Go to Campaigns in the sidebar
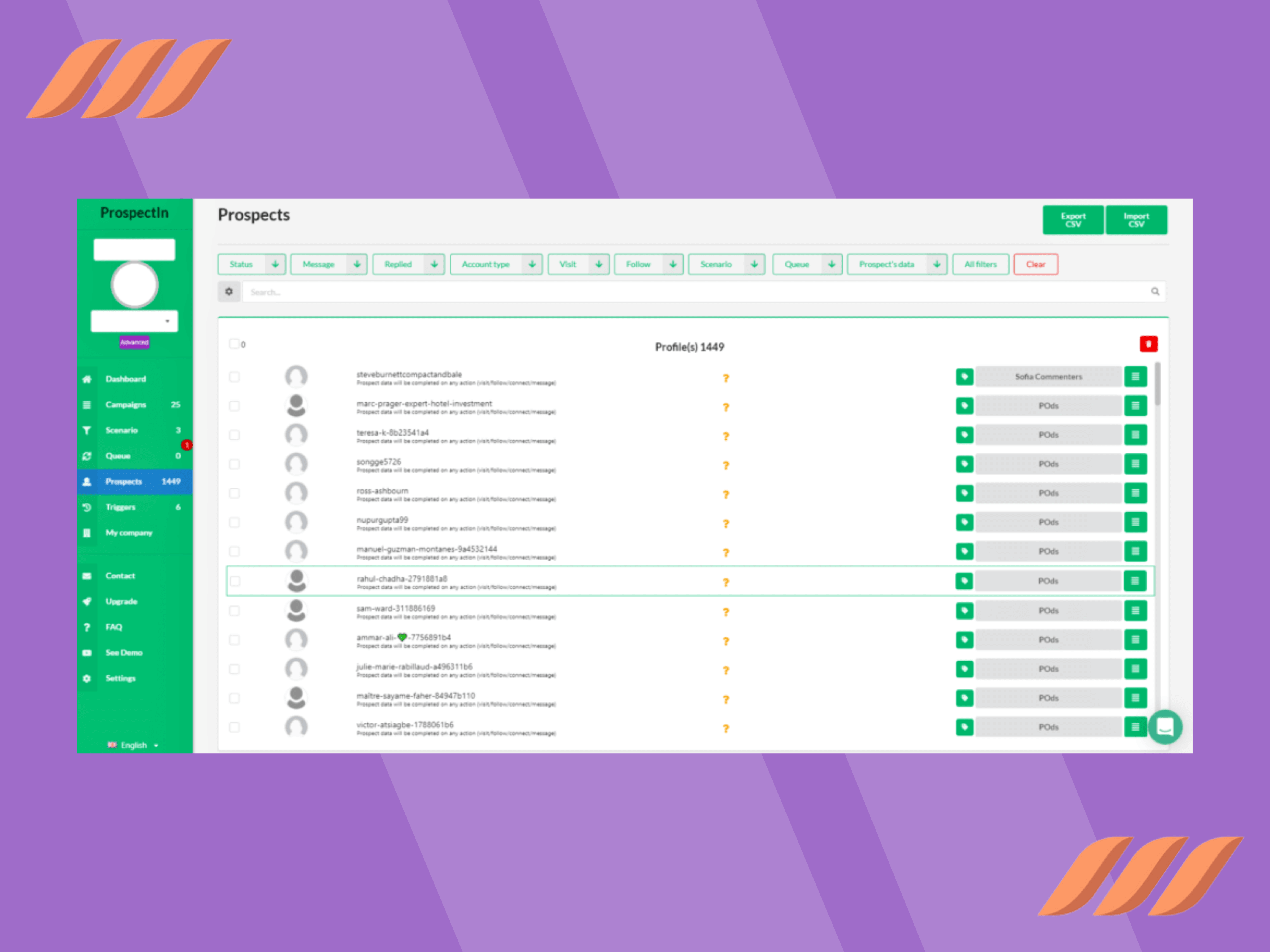This screenshot has width=1270, height=952. pyautogui.click(x=126, y=405)
